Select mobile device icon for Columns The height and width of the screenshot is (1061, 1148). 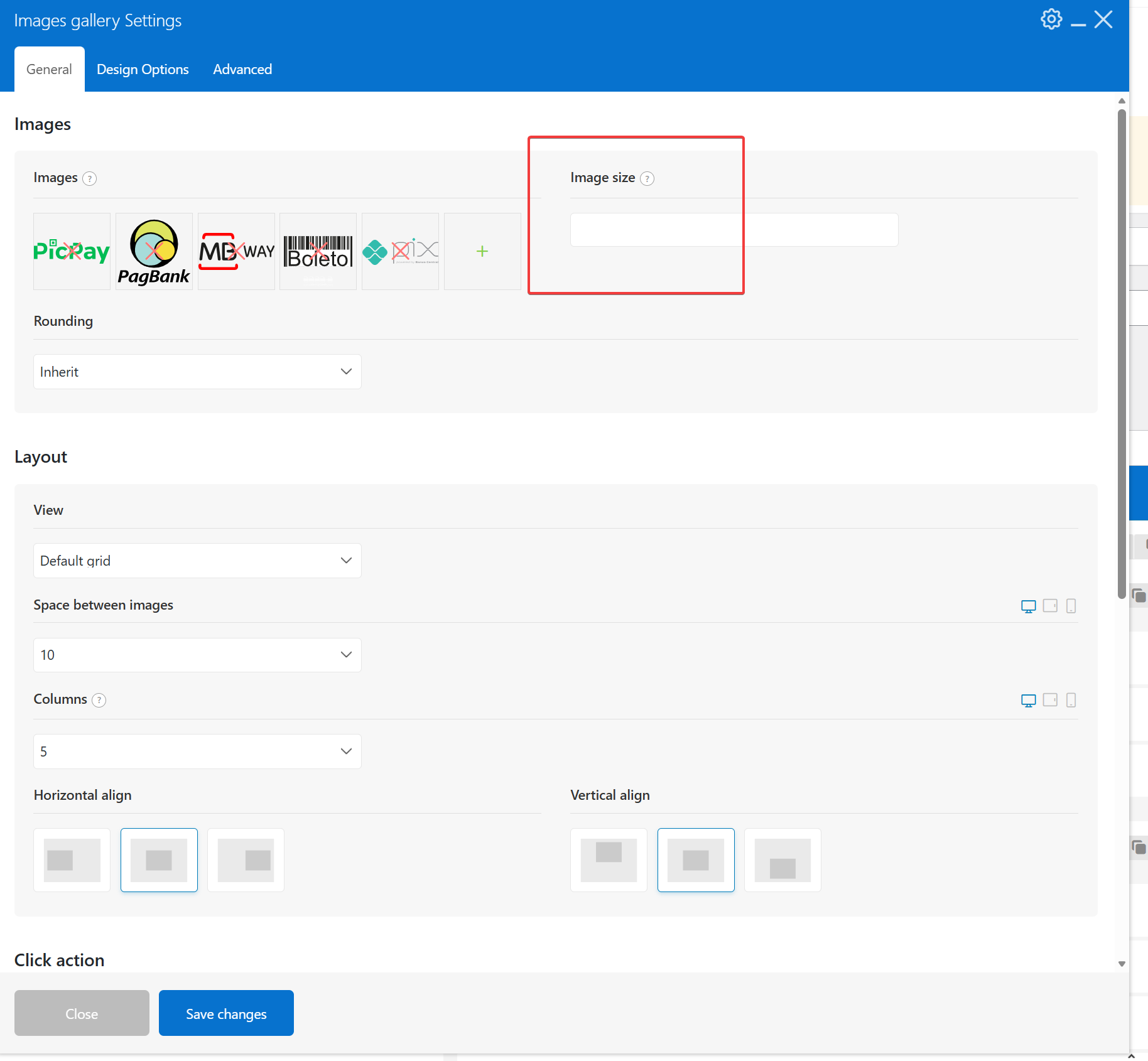(x=1071, y=700)
